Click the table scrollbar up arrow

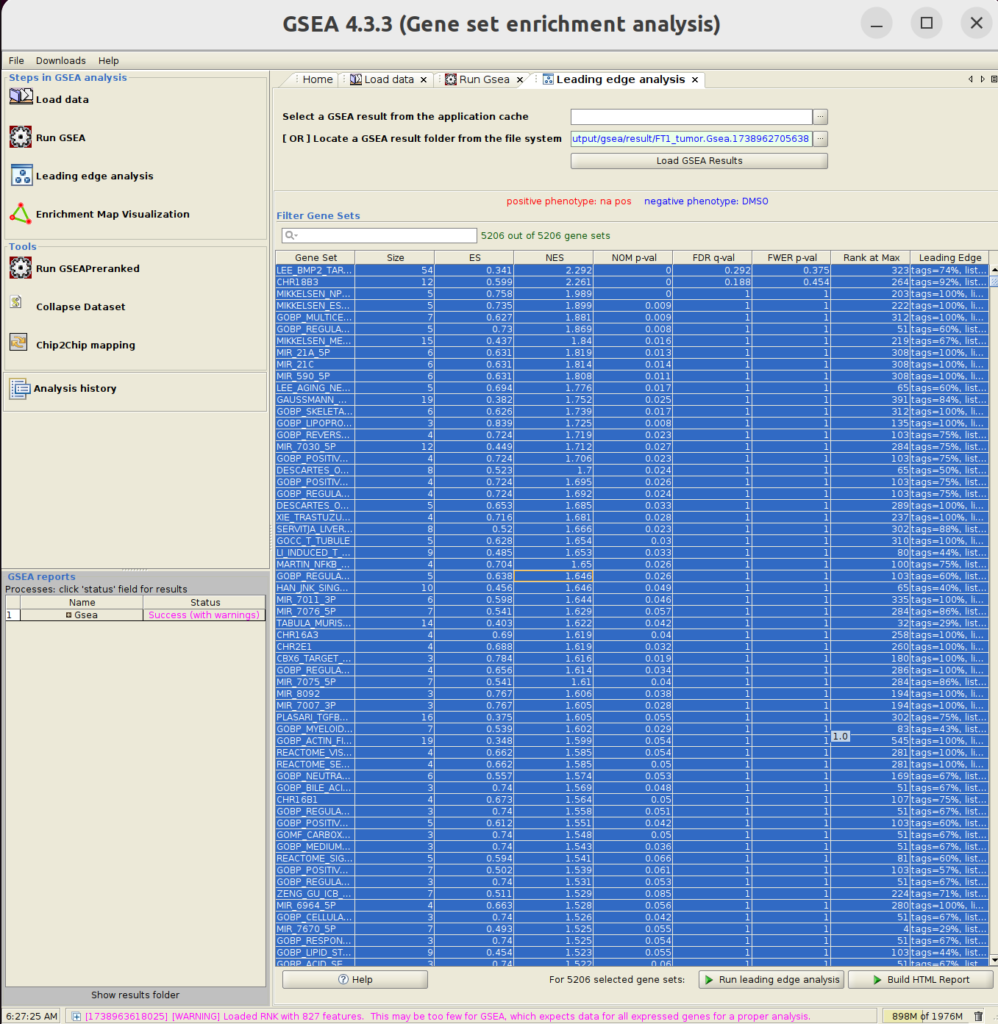pos(994,270)
